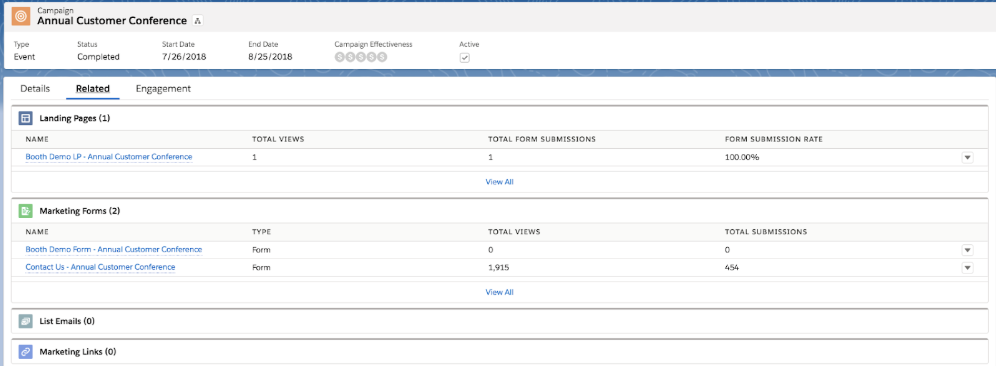Click the List Emails section icon

pyautogui.click(x=25, y=321)
